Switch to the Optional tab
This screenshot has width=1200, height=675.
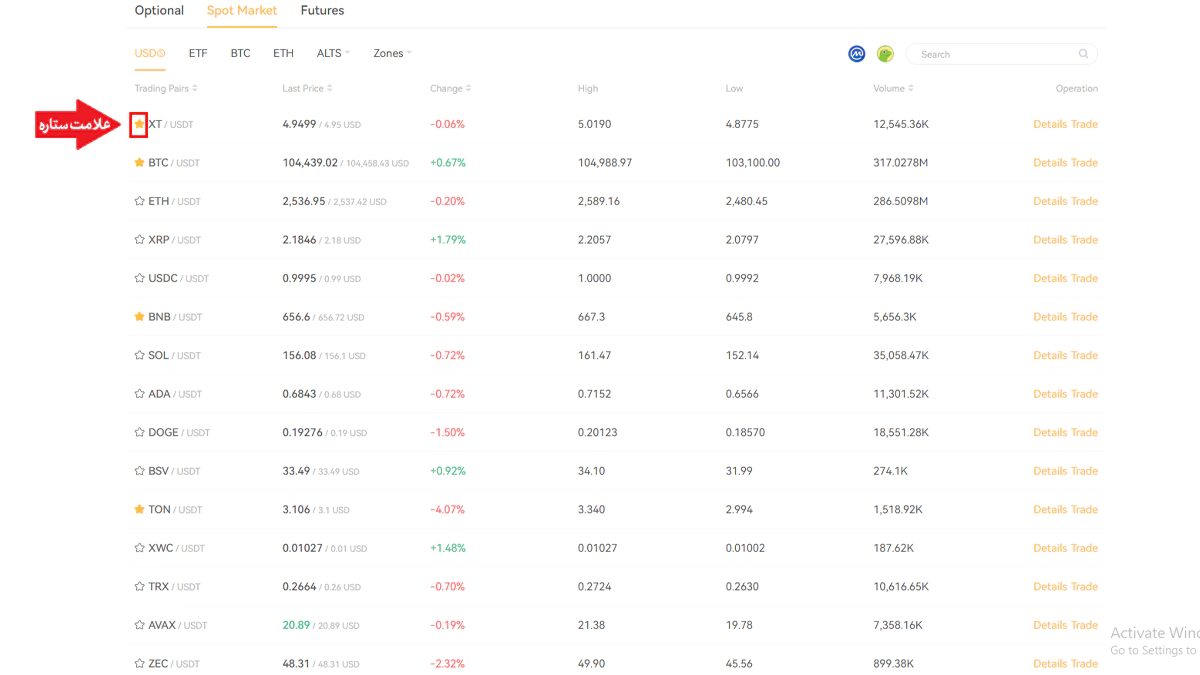(x=159, y=10)
